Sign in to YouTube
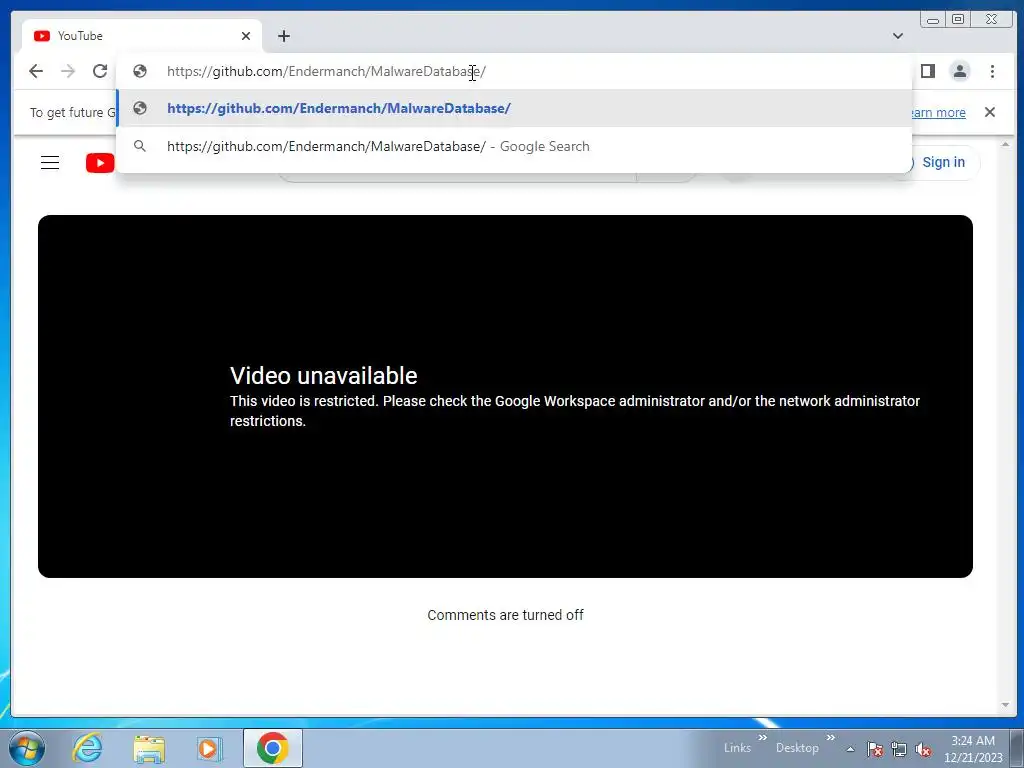 pos(943,162)
